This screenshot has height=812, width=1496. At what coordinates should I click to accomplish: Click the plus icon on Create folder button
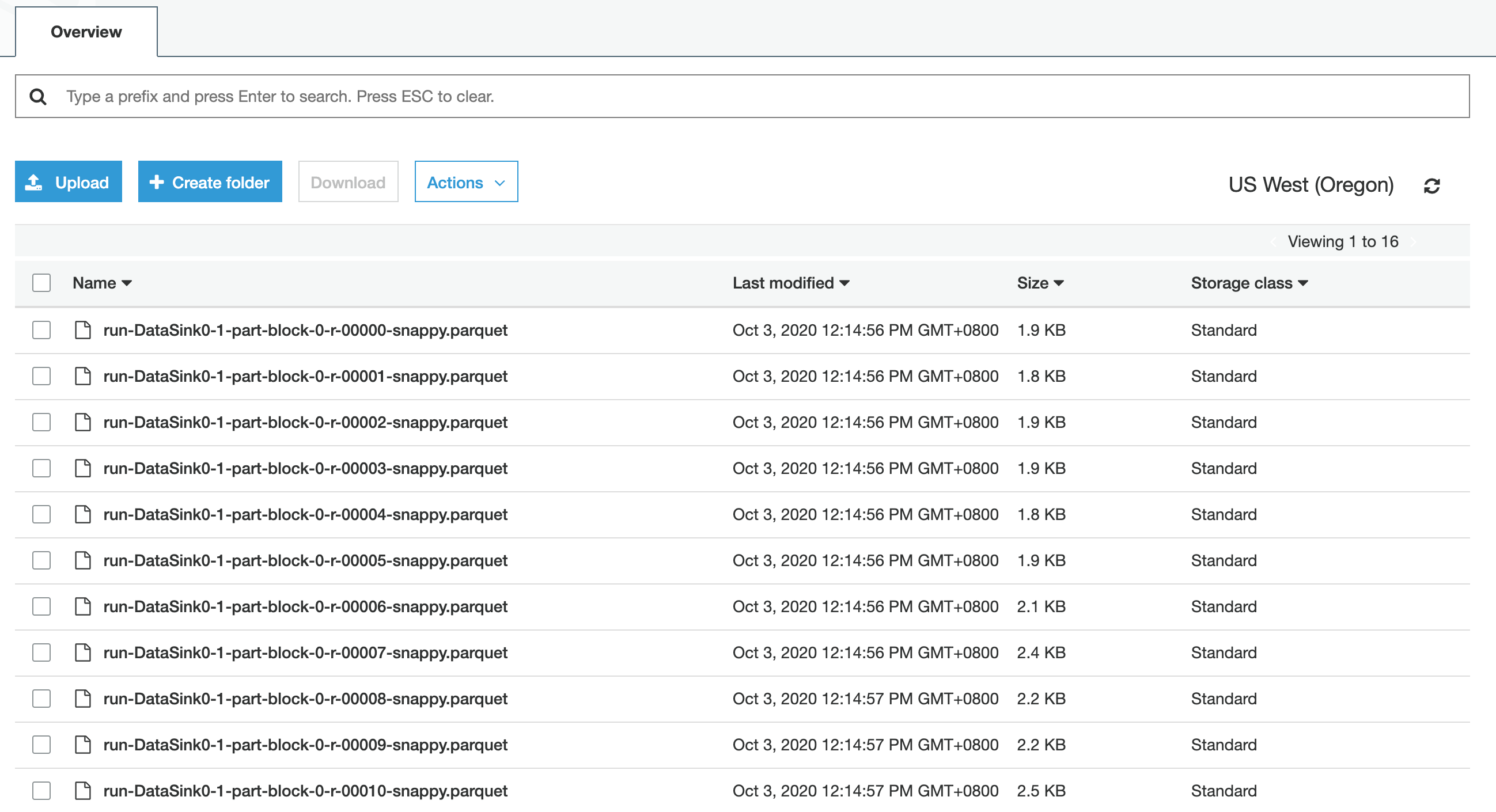click(156, 181)
